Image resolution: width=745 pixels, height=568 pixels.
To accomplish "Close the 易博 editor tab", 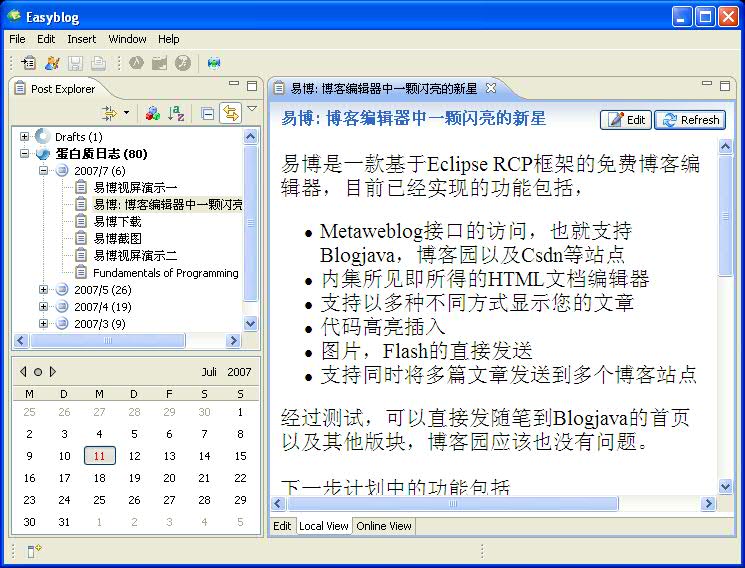I will 491,88.
